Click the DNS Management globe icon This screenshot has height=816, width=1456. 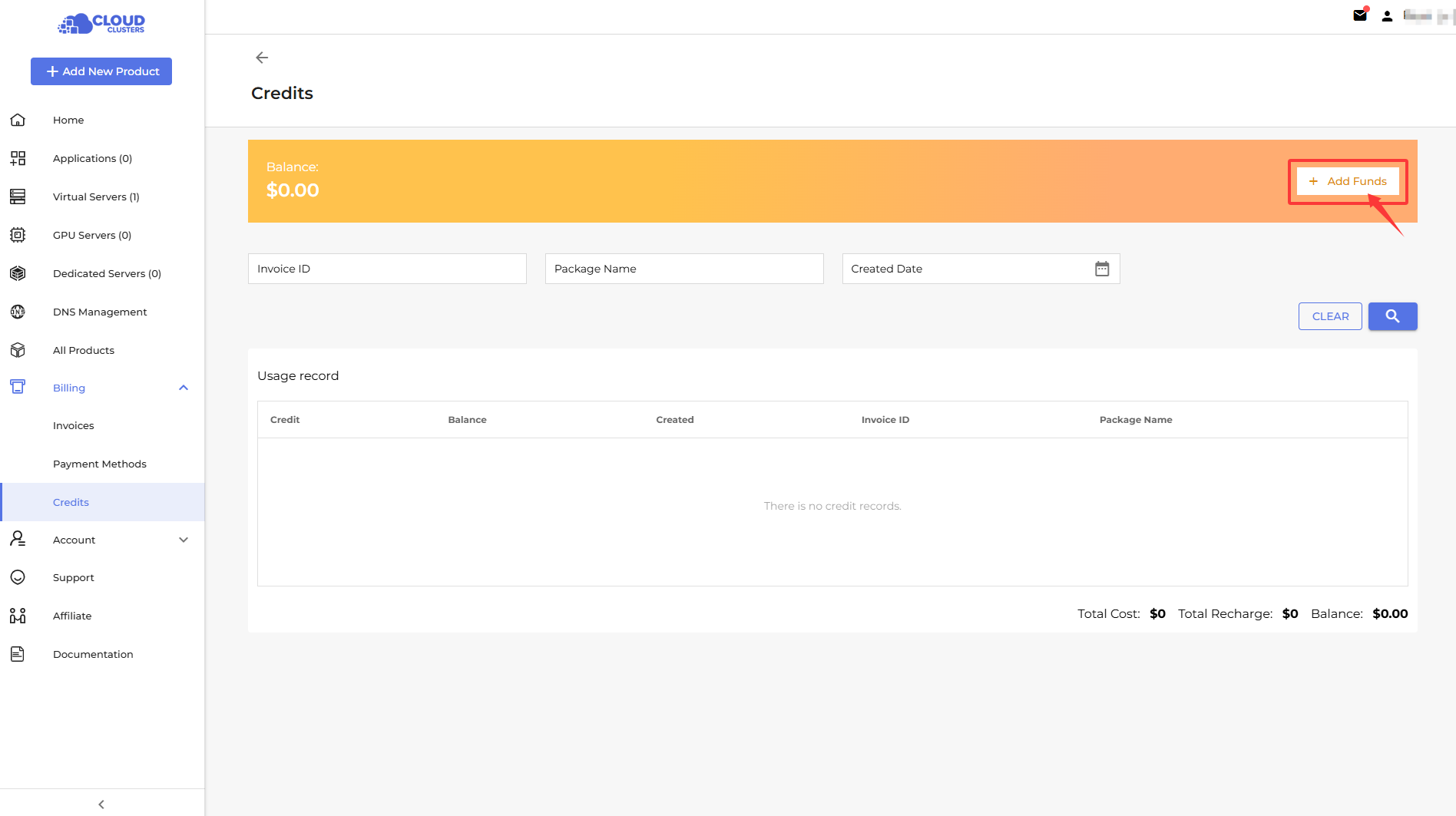coord(18,312)
